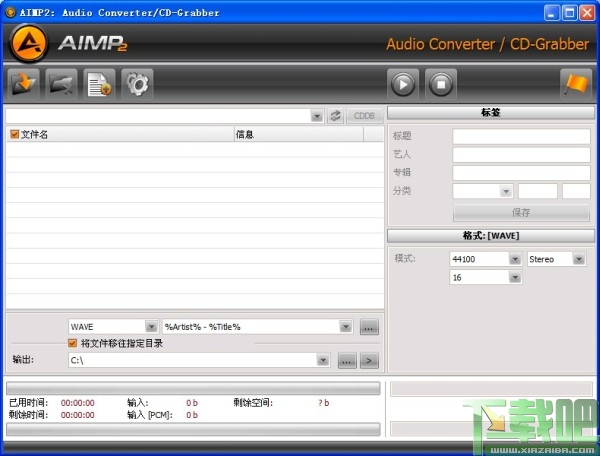The width and height of the screenshot is (600, 456).
Task: Open the 16 bit depth dropdown
Action: (x=515, y=277)
